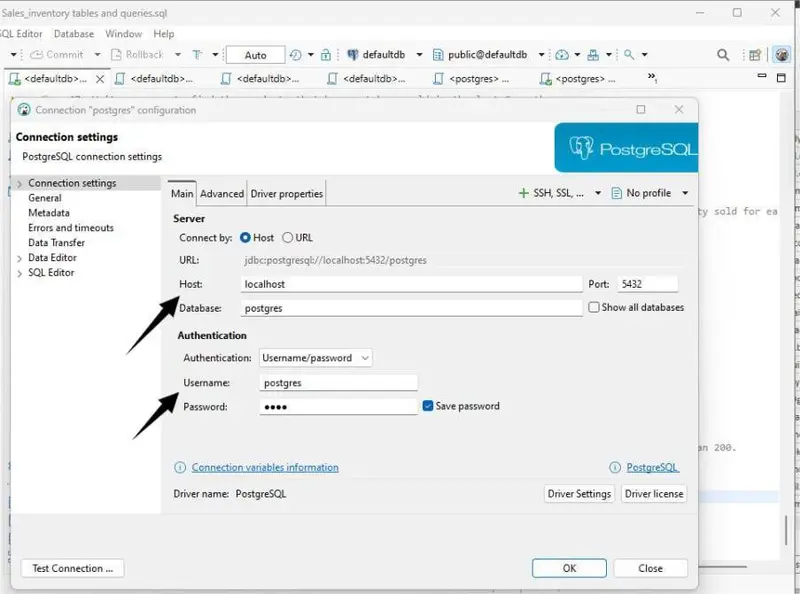Expand the SQL Editor tree node
This screenshot has height=594, width=800.
tap(19, 274)
